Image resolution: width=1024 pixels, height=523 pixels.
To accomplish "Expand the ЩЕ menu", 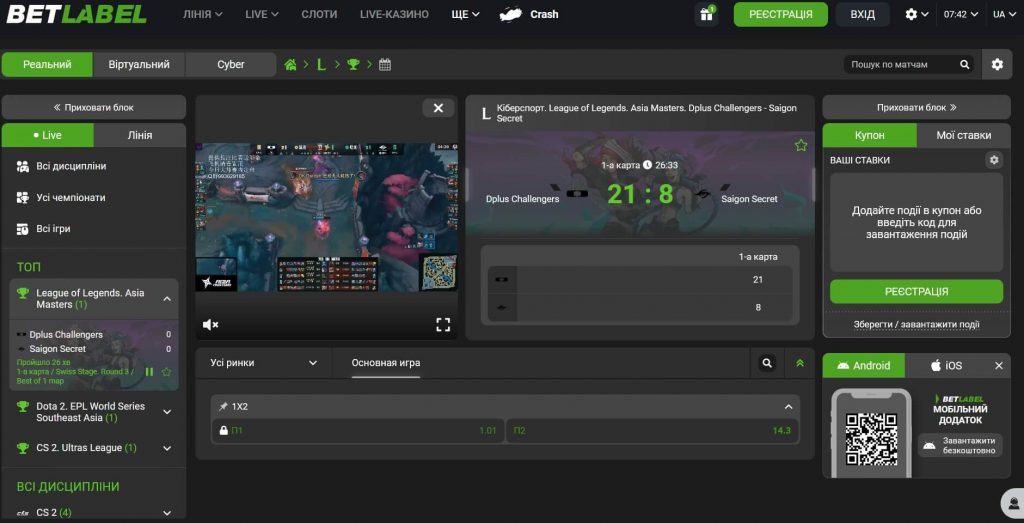I will point(465,14).
